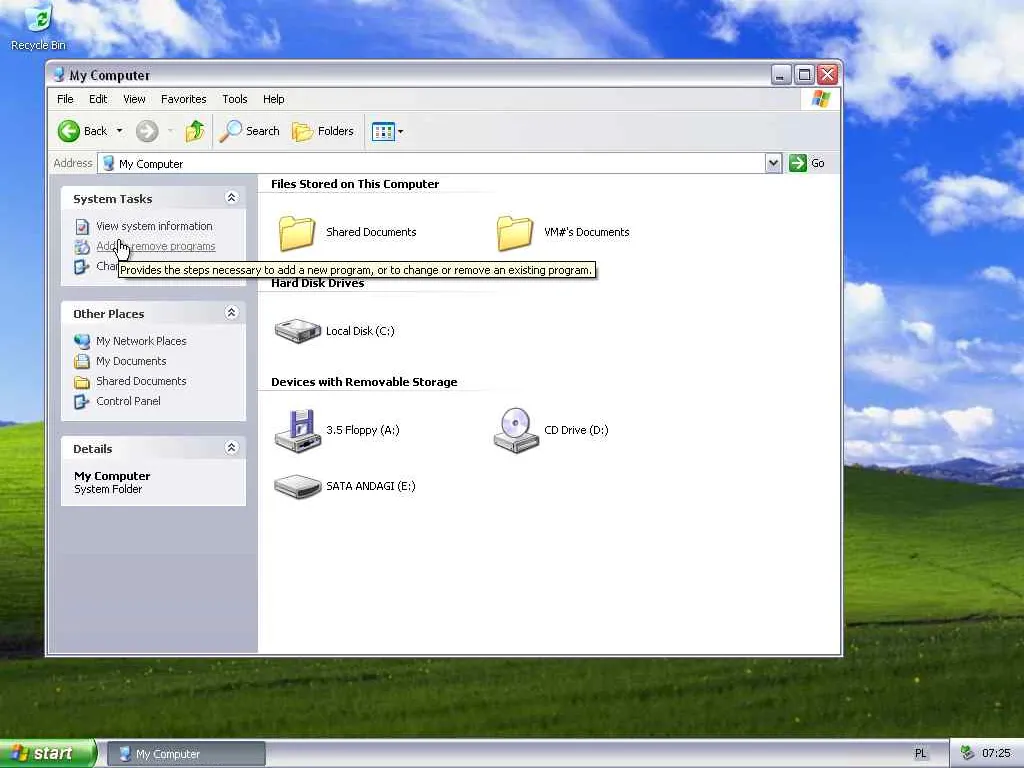The width and height of the screenshot is (1024, 768).
Task: Close the My Computer window
Action: click(x=827, y=74)
